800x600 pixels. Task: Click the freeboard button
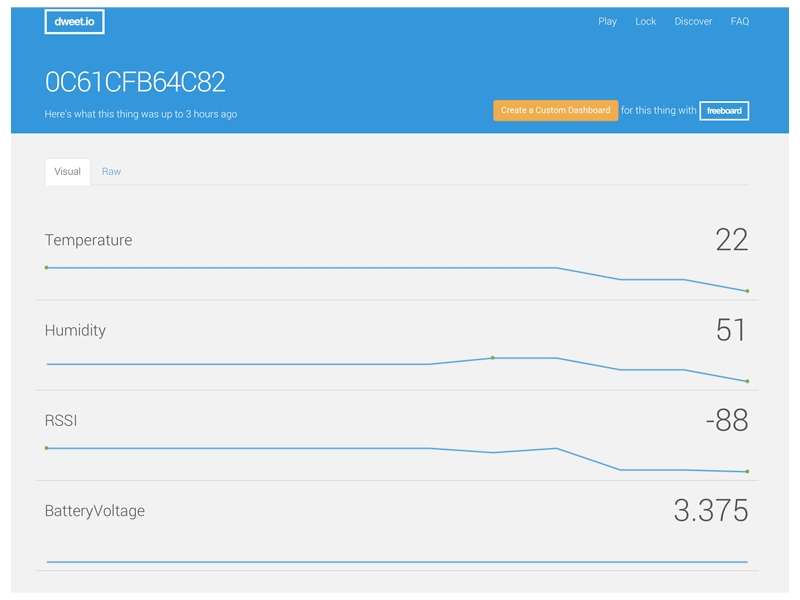[724, 111]
